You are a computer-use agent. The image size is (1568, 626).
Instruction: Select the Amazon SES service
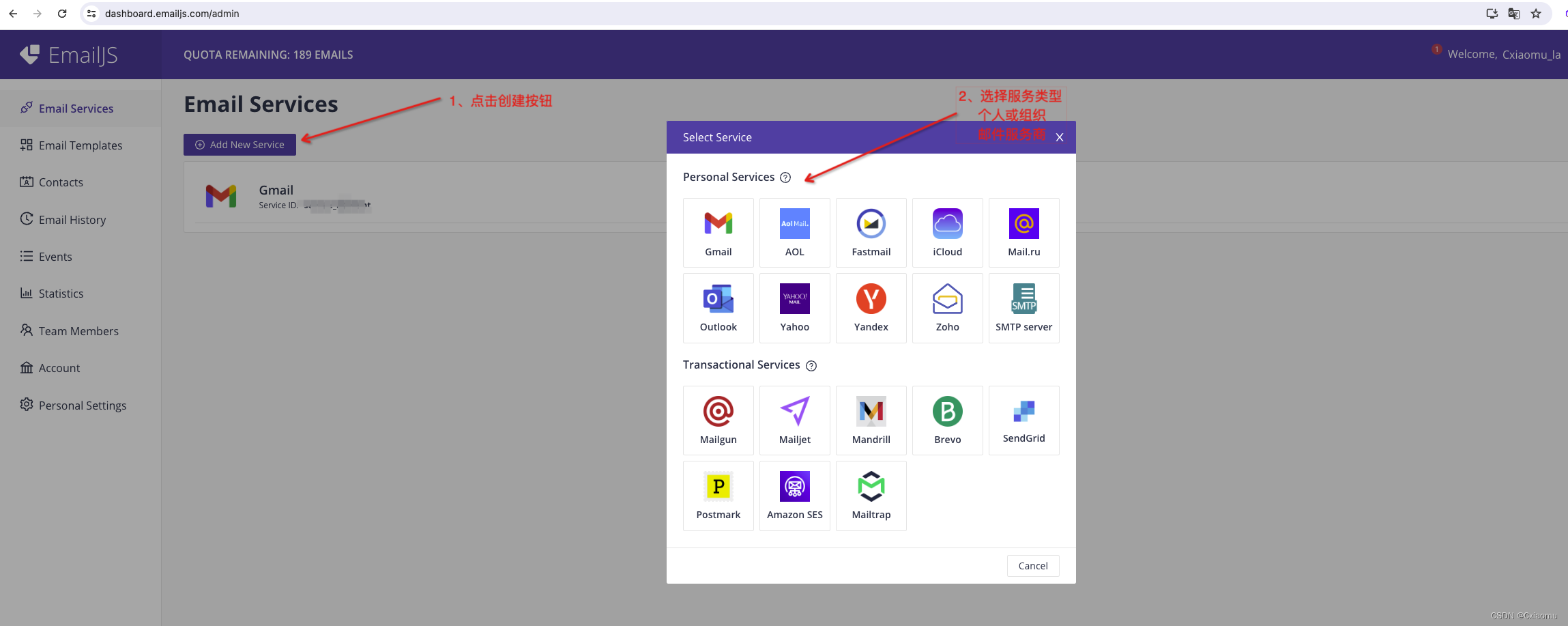point(794,495)
